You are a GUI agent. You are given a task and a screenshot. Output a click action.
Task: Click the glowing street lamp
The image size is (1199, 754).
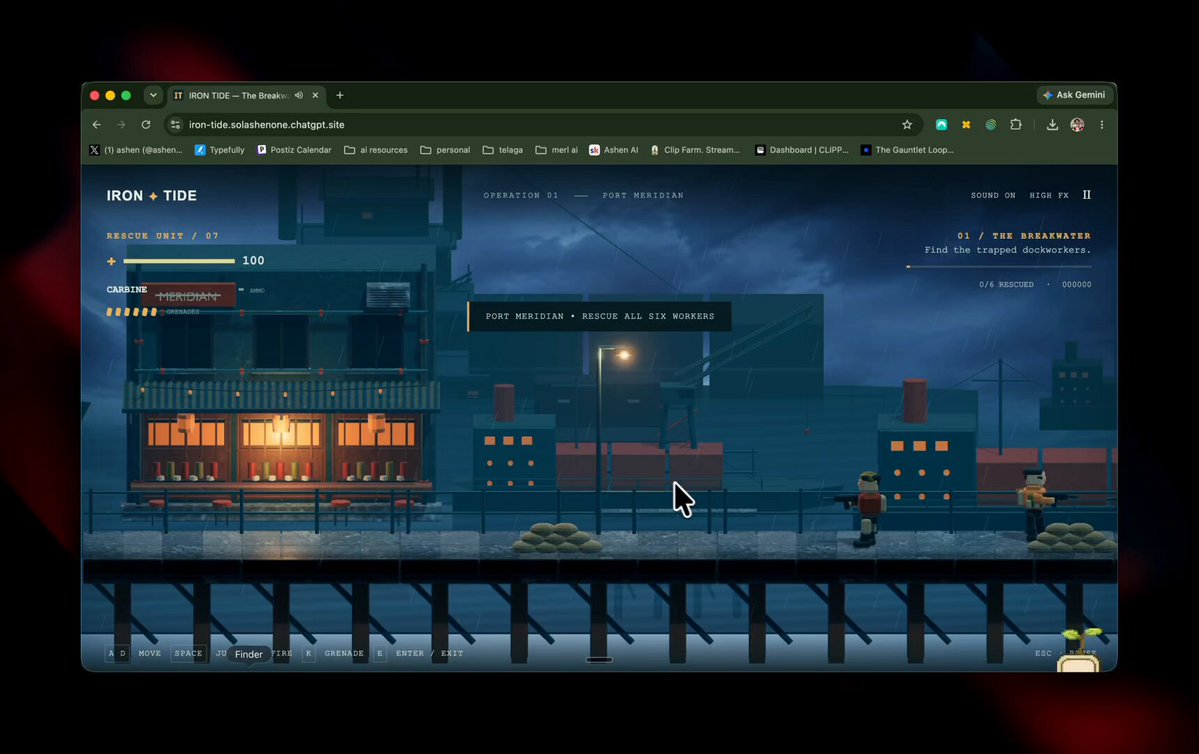(622, 354)
